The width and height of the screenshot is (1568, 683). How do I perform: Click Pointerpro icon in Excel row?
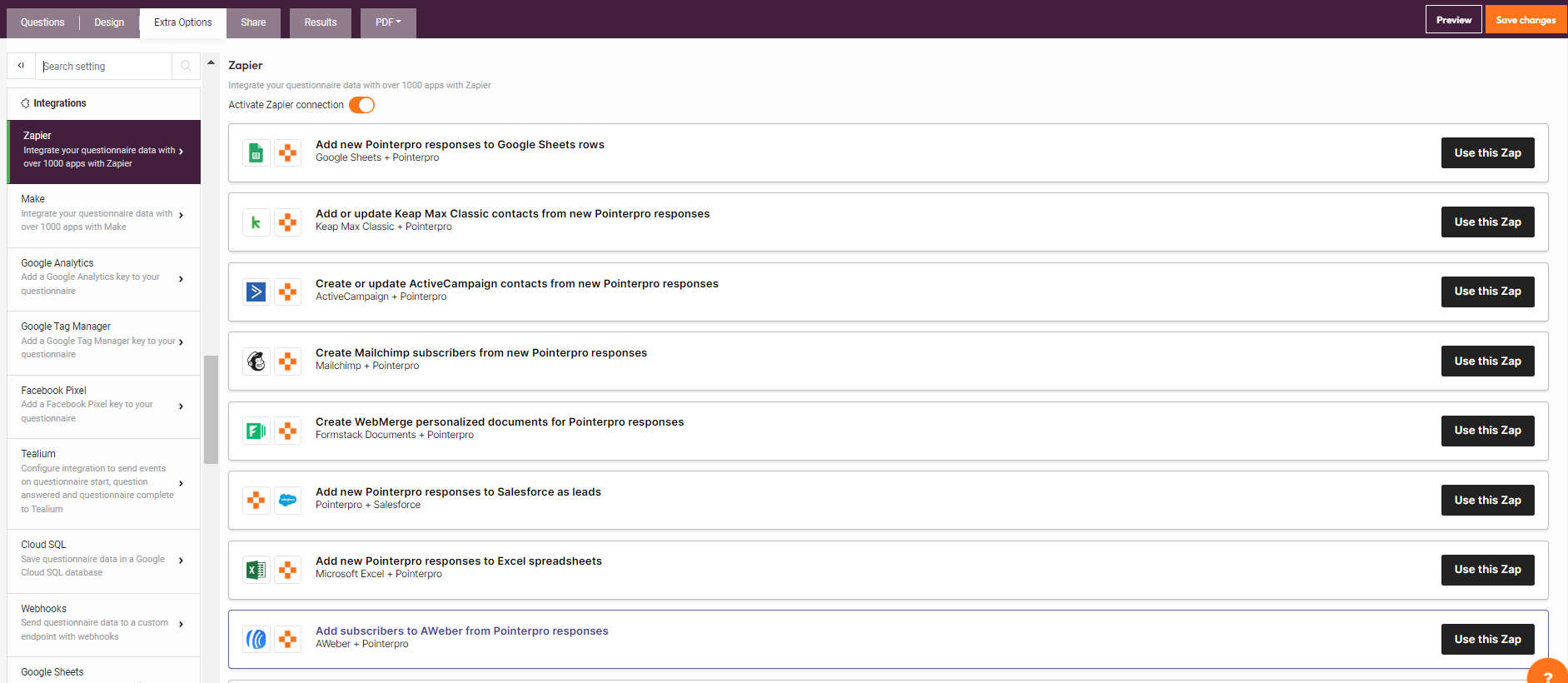288,570
